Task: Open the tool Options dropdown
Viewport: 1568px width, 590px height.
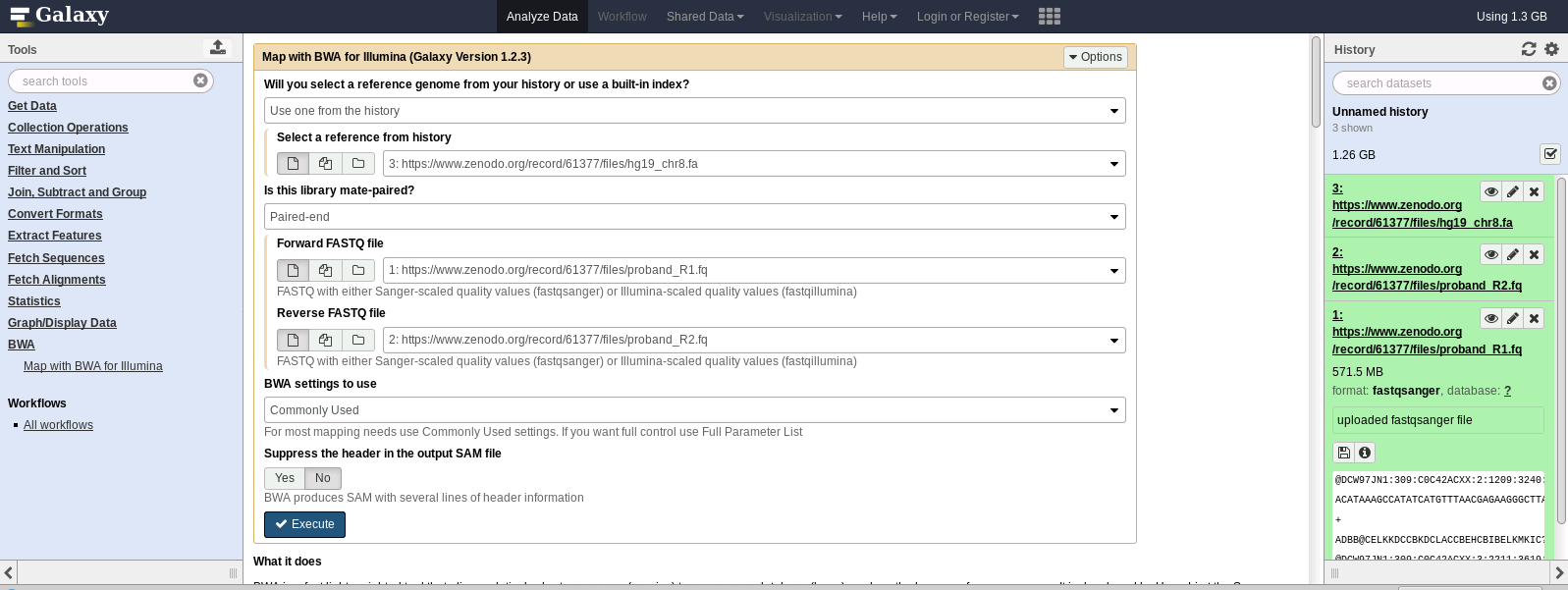Action: (1095, 57)
